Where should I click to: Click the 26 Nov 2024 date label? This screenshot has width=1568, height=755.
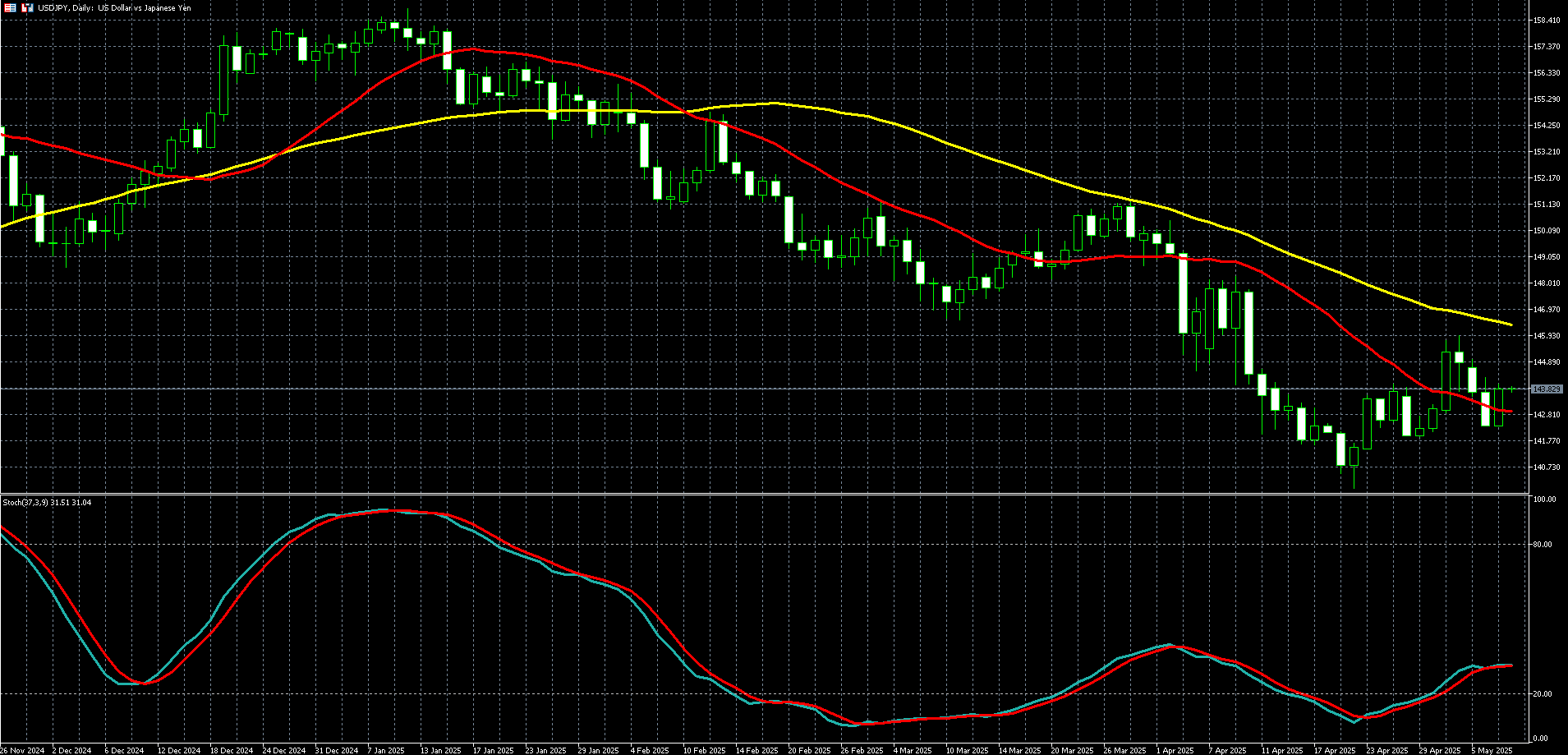click(x=22, y=750)
